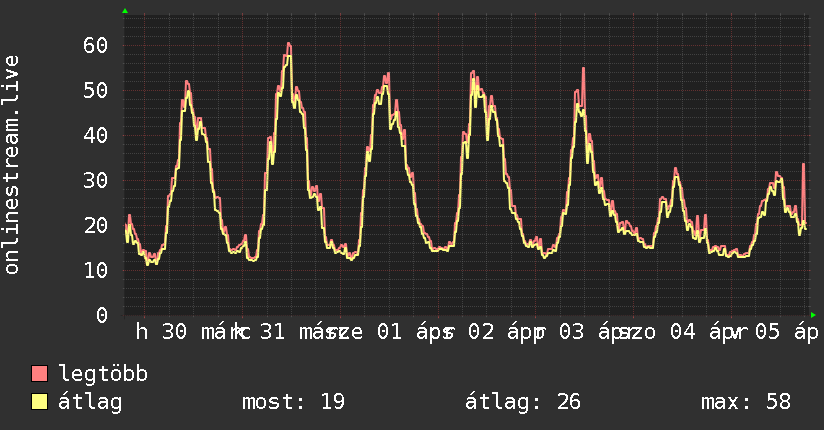Click the y-axis label 50
Image resolution: width=824 pixels, height=430 pixels.
tap(96, 90)
